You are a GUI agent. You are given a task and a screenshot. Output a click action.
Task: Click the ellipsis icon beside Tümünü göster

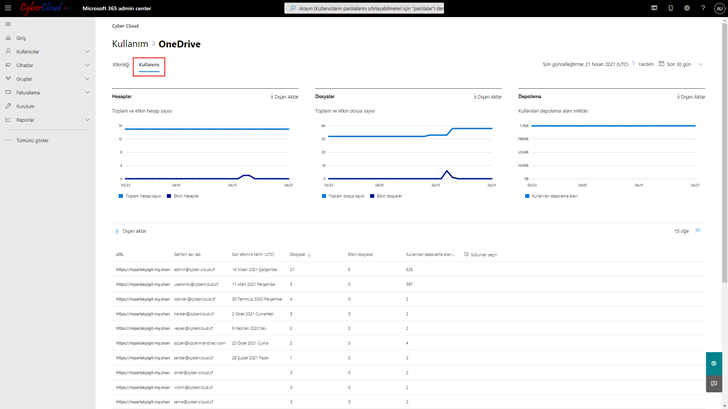tap(8, 140)
